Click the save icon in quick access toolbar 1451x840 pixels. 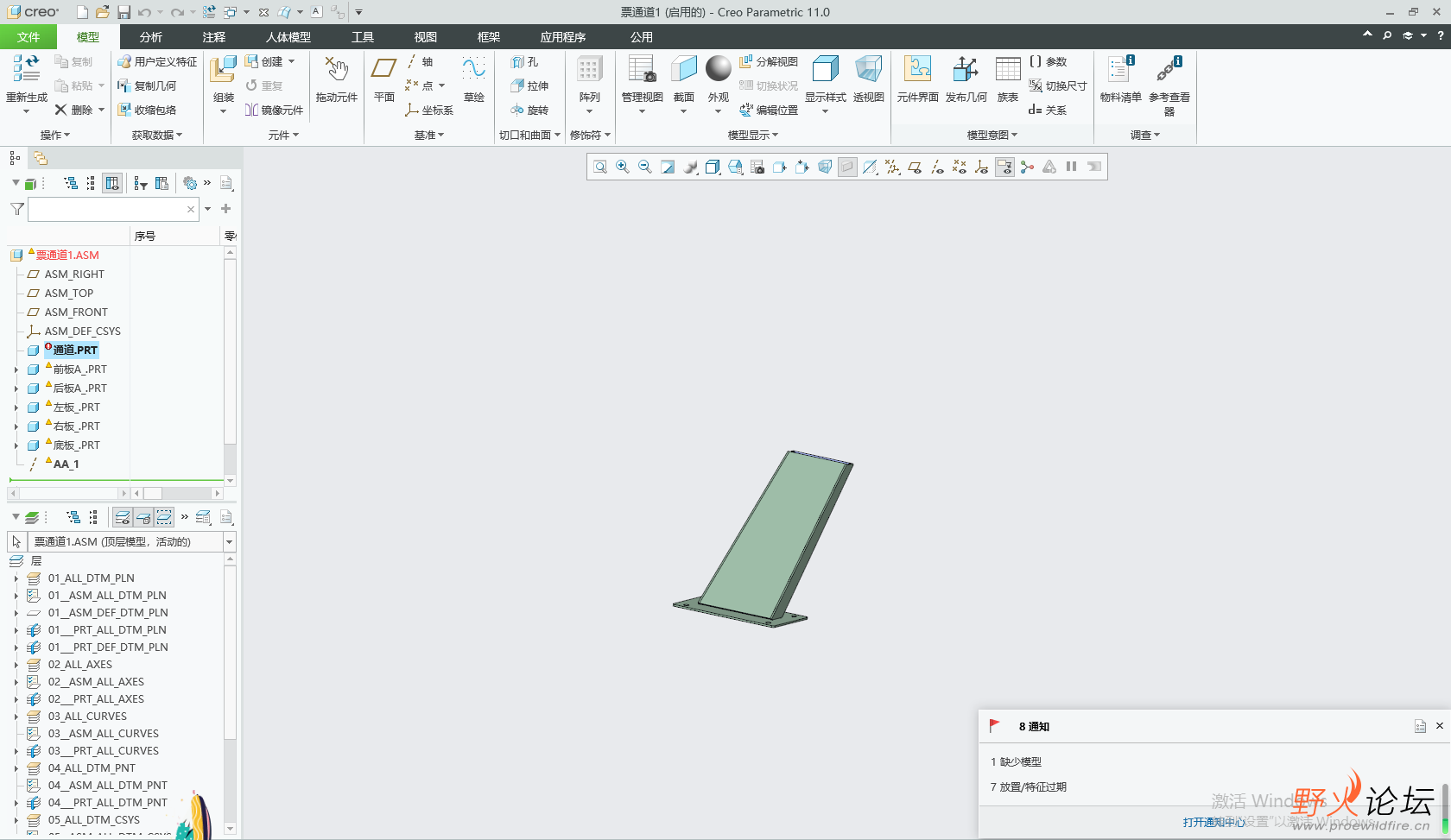pyautogui.click(x=124, y=12)
